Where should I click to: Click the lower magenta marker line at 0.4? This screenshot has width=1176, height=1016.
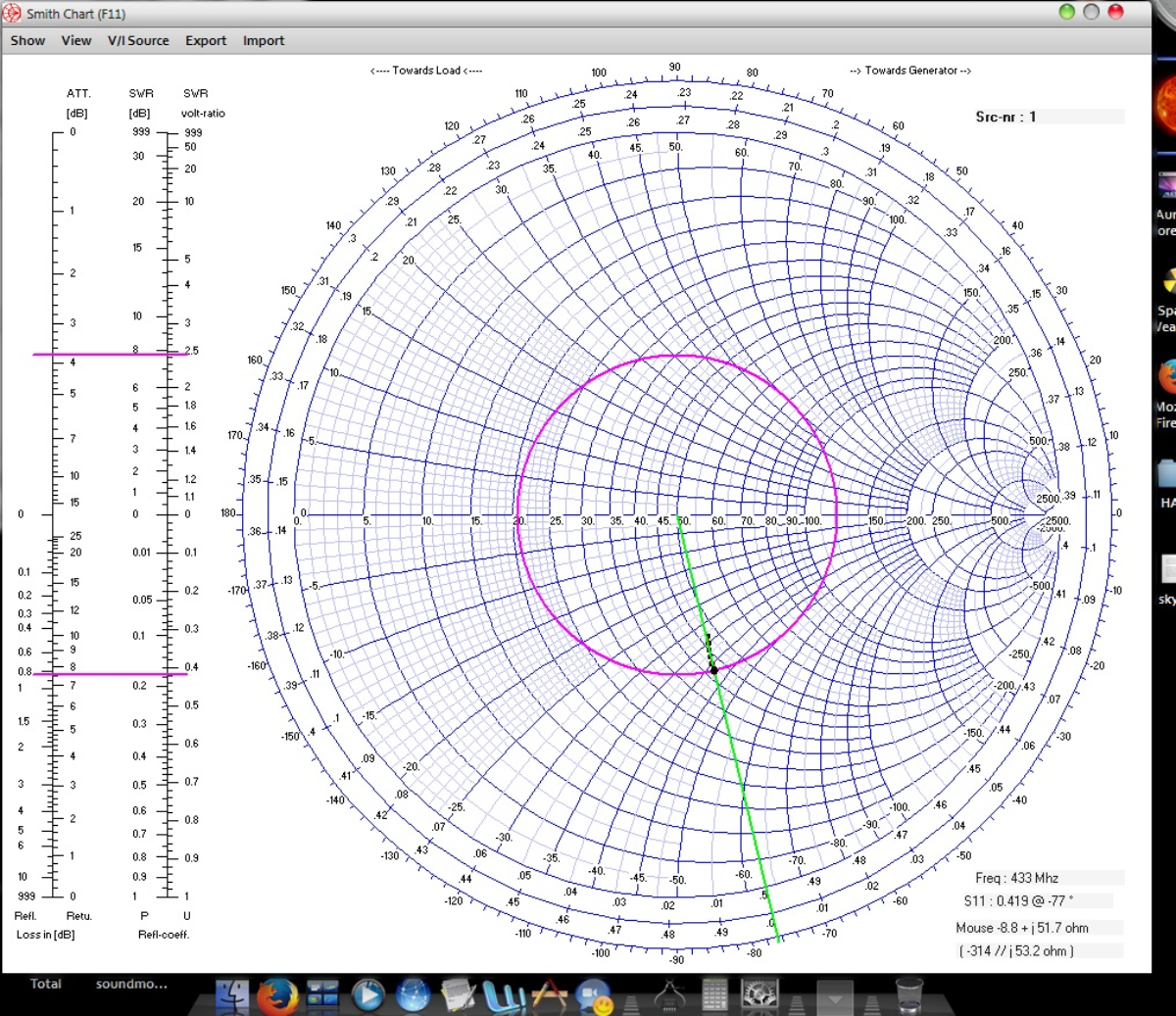tap(110, 674)
